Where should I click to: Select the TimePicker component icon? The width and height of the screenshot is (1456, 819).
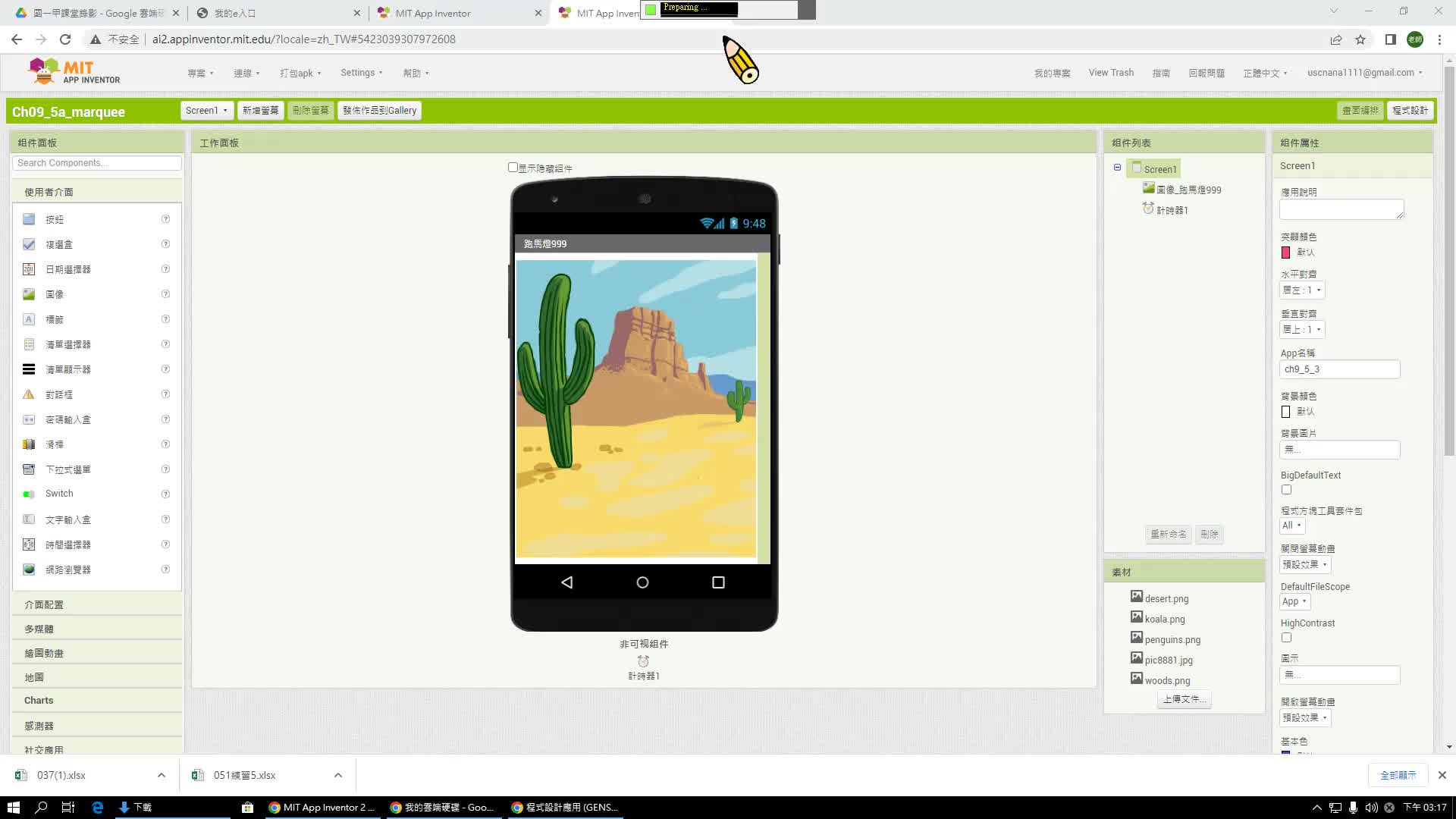tap(29, 544)
